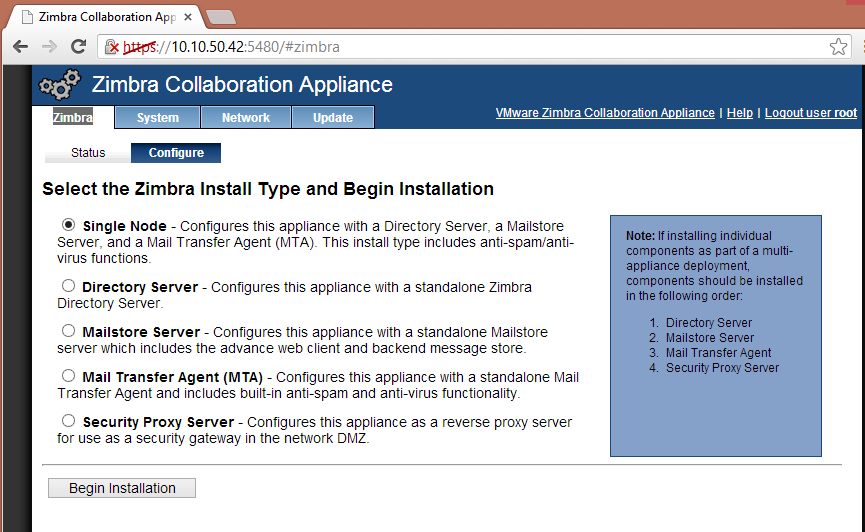
Task: Open the Network tab
Action: 245,118
